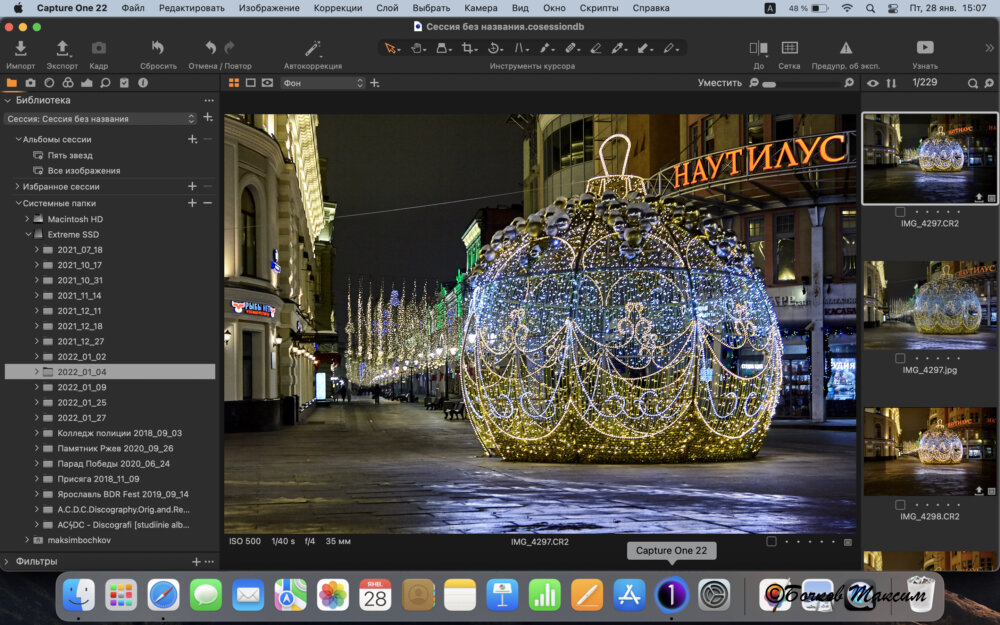
Task: Collapse the Альбомы сессии group
Action: pyautogui.click(x=18, y=139)
